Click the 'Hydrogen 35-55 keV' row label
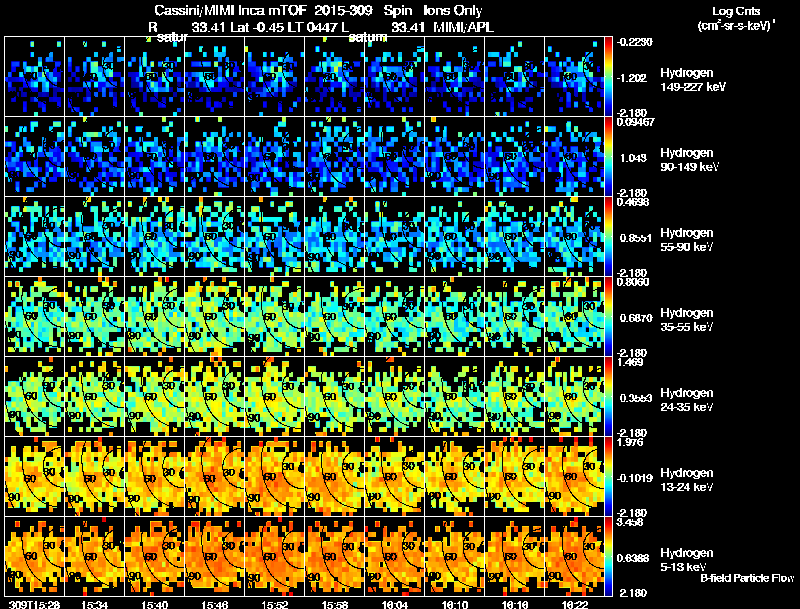800x609 pixels. click(687, 320)
